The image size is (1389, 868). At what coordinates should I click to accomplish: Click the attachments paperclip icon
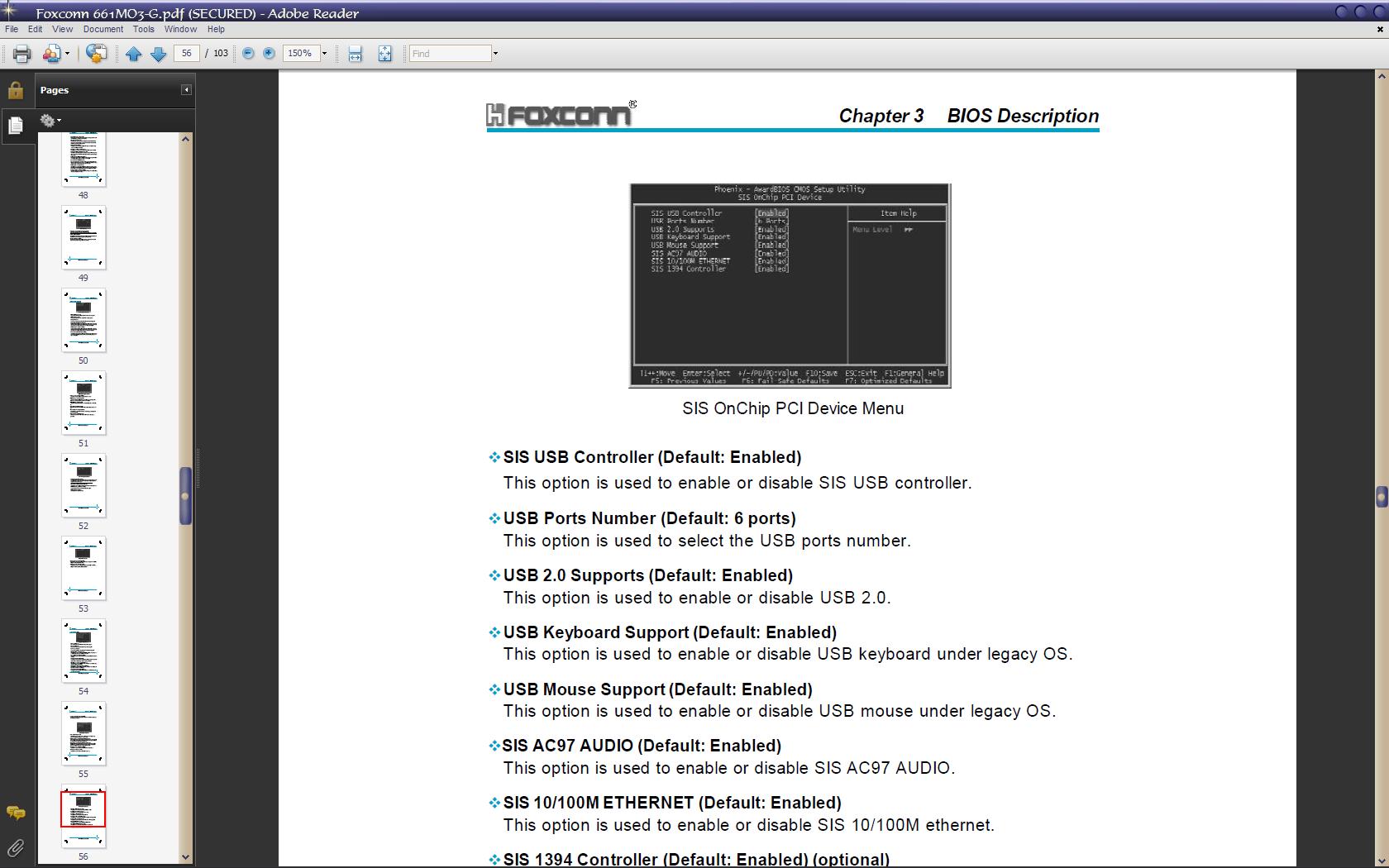(15, 847)
